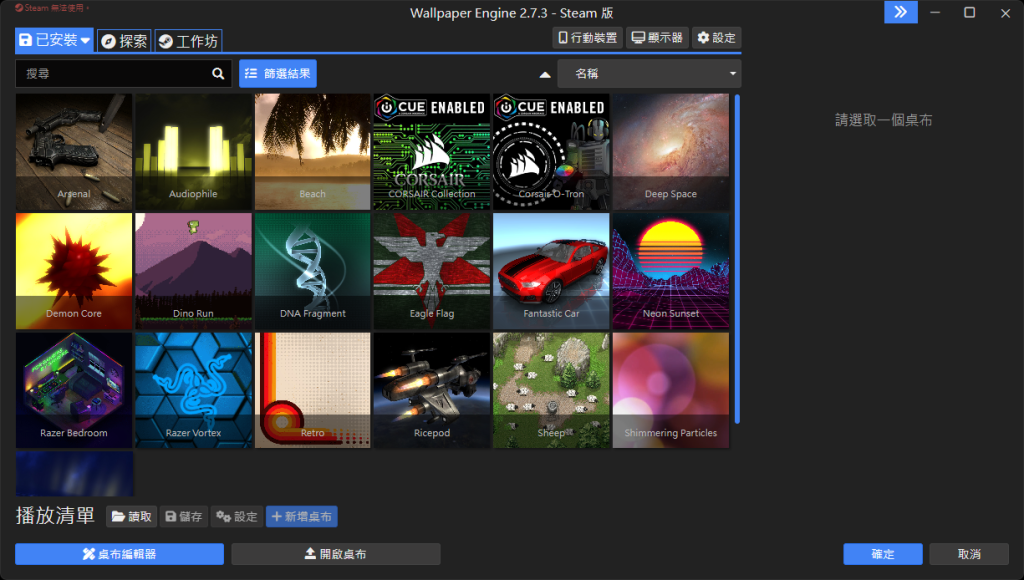Open the 名稱 sort dropdown
1024x580 pixels.
click(x=649, y=74)
